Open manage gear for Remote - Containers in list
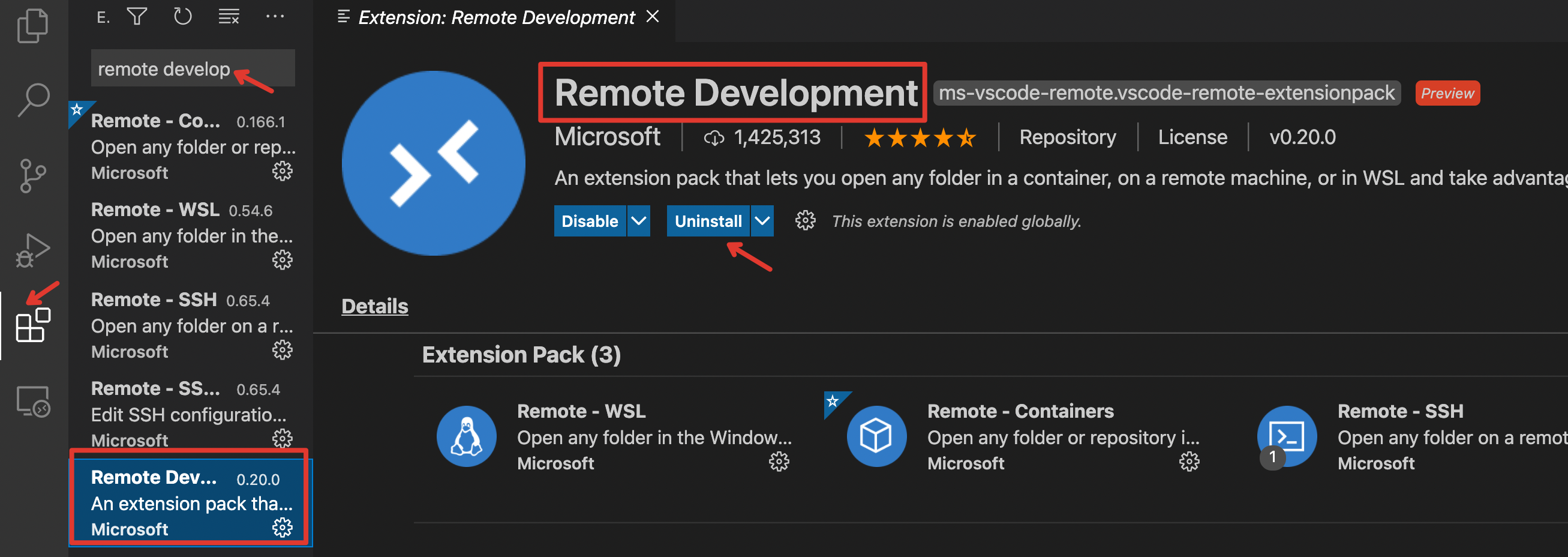1568x557 pixels. click(x=283, y=172)
